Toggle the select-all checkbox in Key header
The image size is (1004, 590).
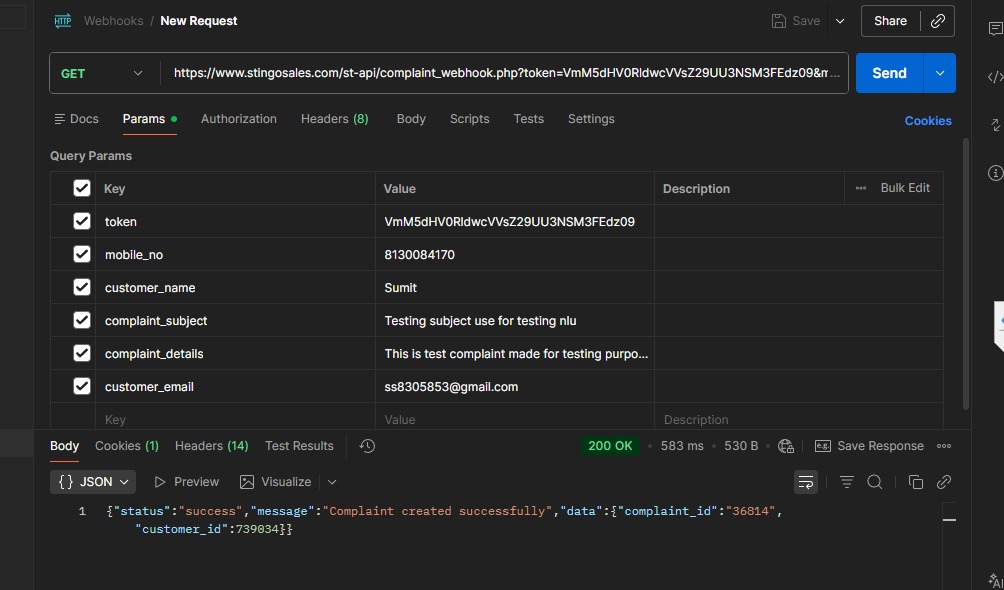pyautogui.click(x=82, y=188)
